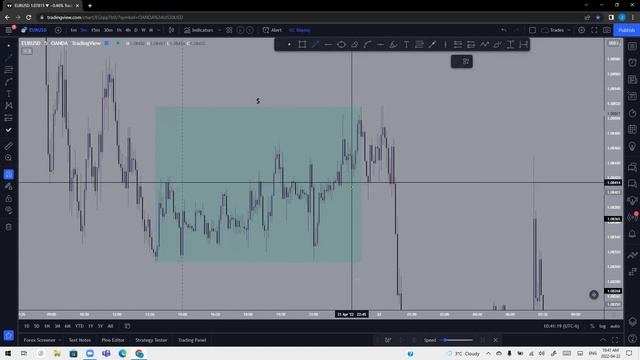Open the text tools in left sidebar
Screen dimensions: 640x360
pos(9,94)
